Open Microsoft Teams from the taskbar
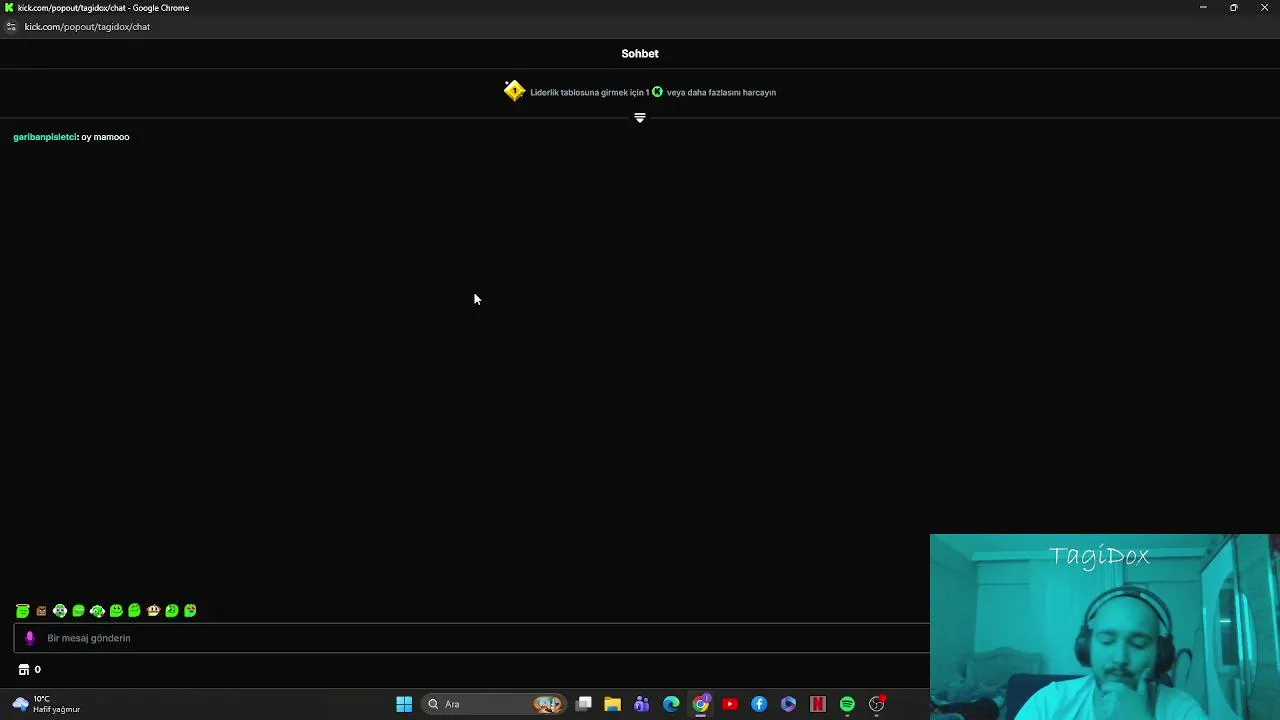The width and height of the screenshot is (1280, 720). [641, 704]
